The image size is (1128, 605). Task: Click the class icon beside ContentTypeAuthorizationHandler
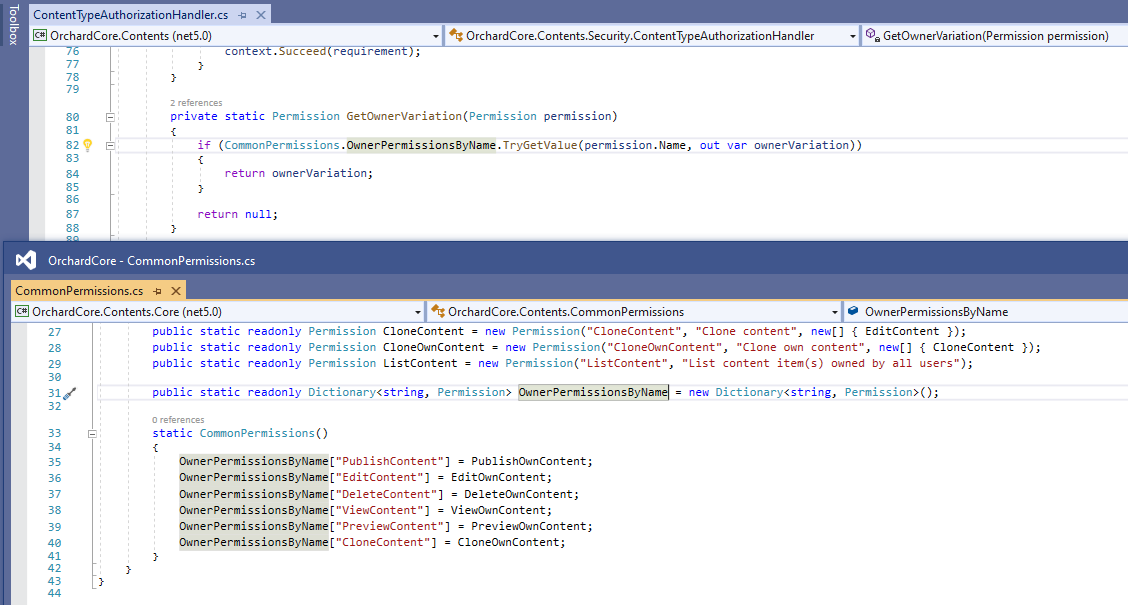click(455, 35)
